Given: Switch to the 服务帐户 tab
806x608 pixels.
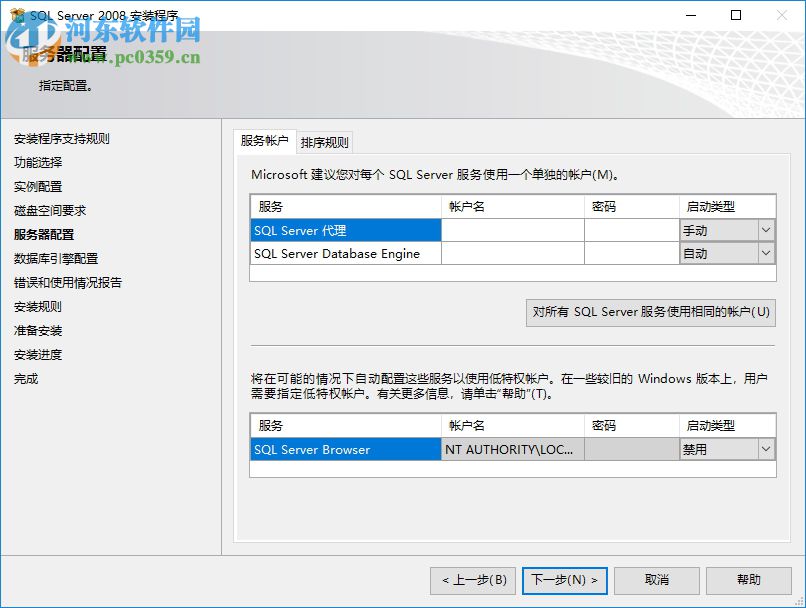Looking at the screenshot, I should click(x=264, y=141).
